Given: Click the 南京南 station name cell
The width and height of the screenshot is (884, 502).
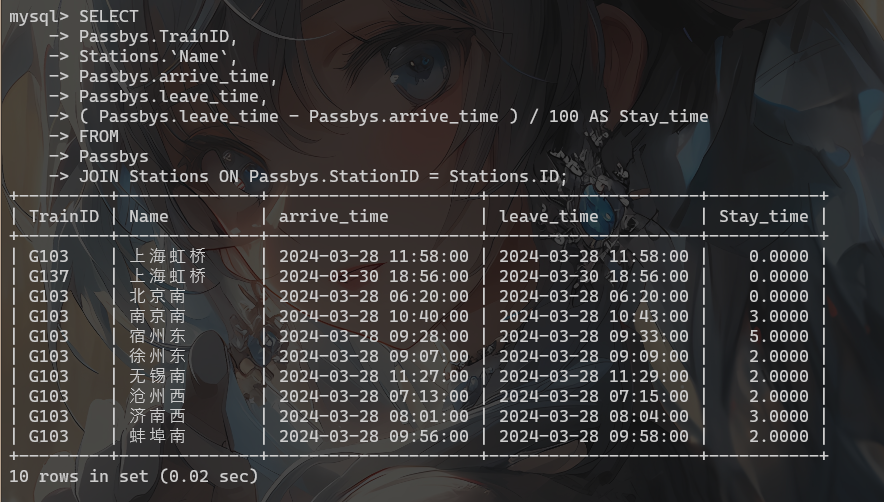Looking at the screenshot, I should pos(157,316).
